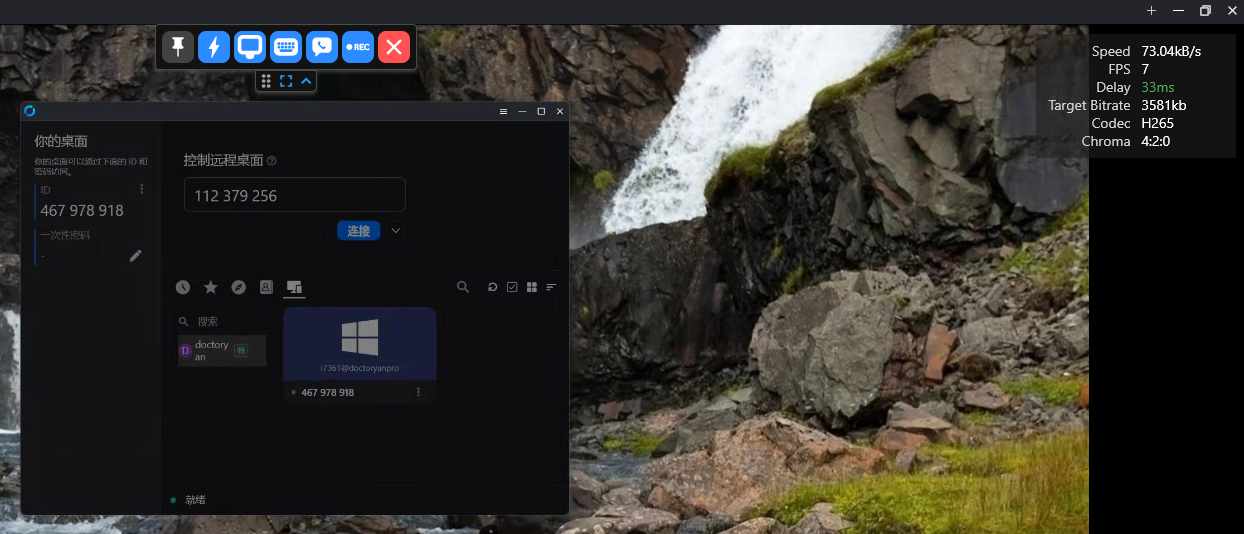The image size is (1244, 534).
Task: Edit one-time password with the pencil icon
Action: click(x=136, y=255)
